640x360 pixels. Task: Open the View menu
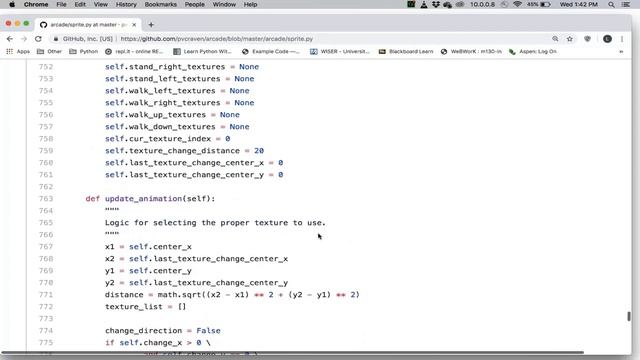click(x=100, y=4)
